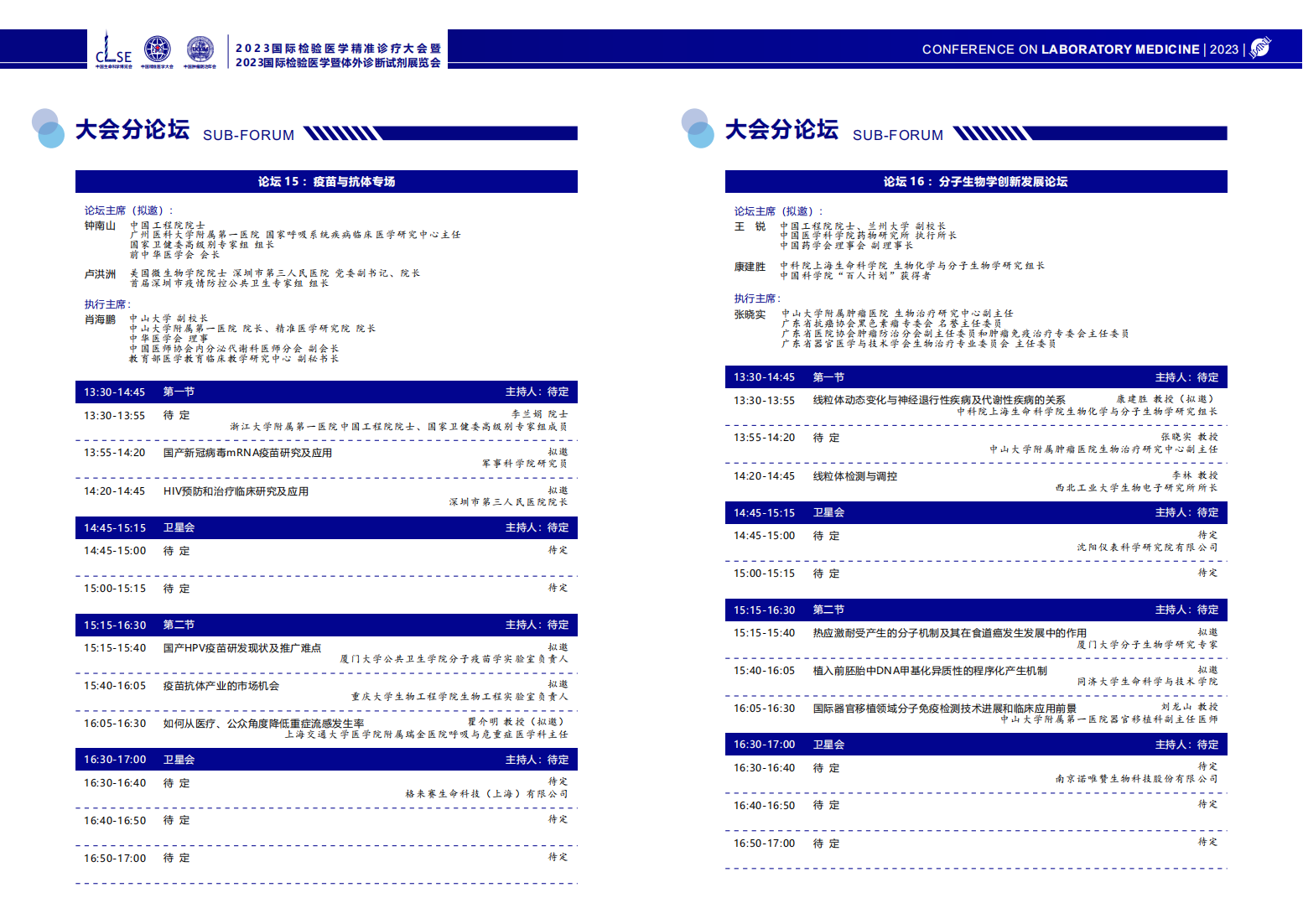Click talk '线粒体动态变化与神经退行性疾病及代谢性疾病的关系'
Viewport: 1303px width, 924px height.
click(x=939, y=401)
